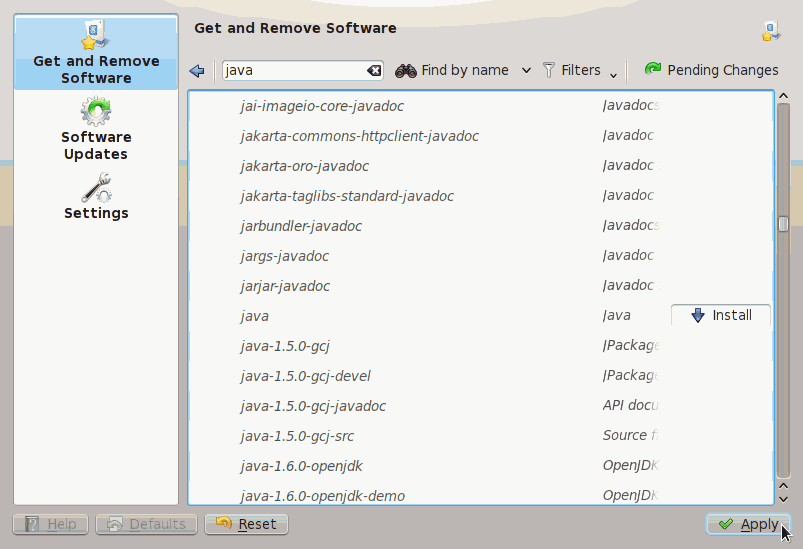803x549 pixels.
Task: Open the Software Updates section
Action: click(96, 129)
